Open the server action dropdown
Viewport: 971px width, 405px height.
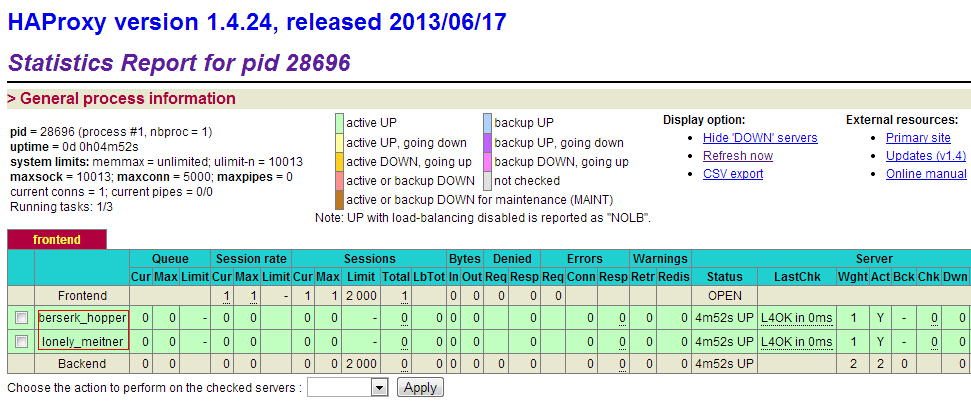tap(348, 387)
